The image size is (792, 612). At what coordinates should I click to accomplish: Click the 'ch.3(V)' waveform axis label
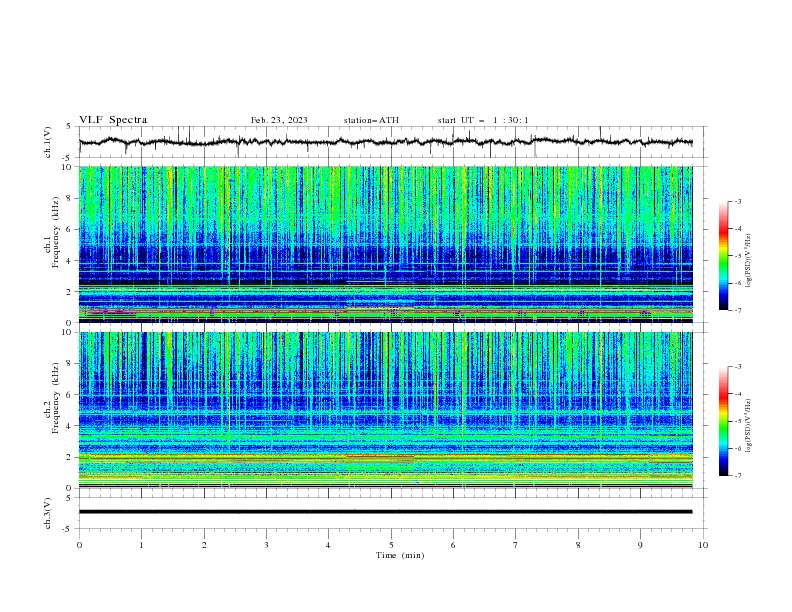point(48,513)
